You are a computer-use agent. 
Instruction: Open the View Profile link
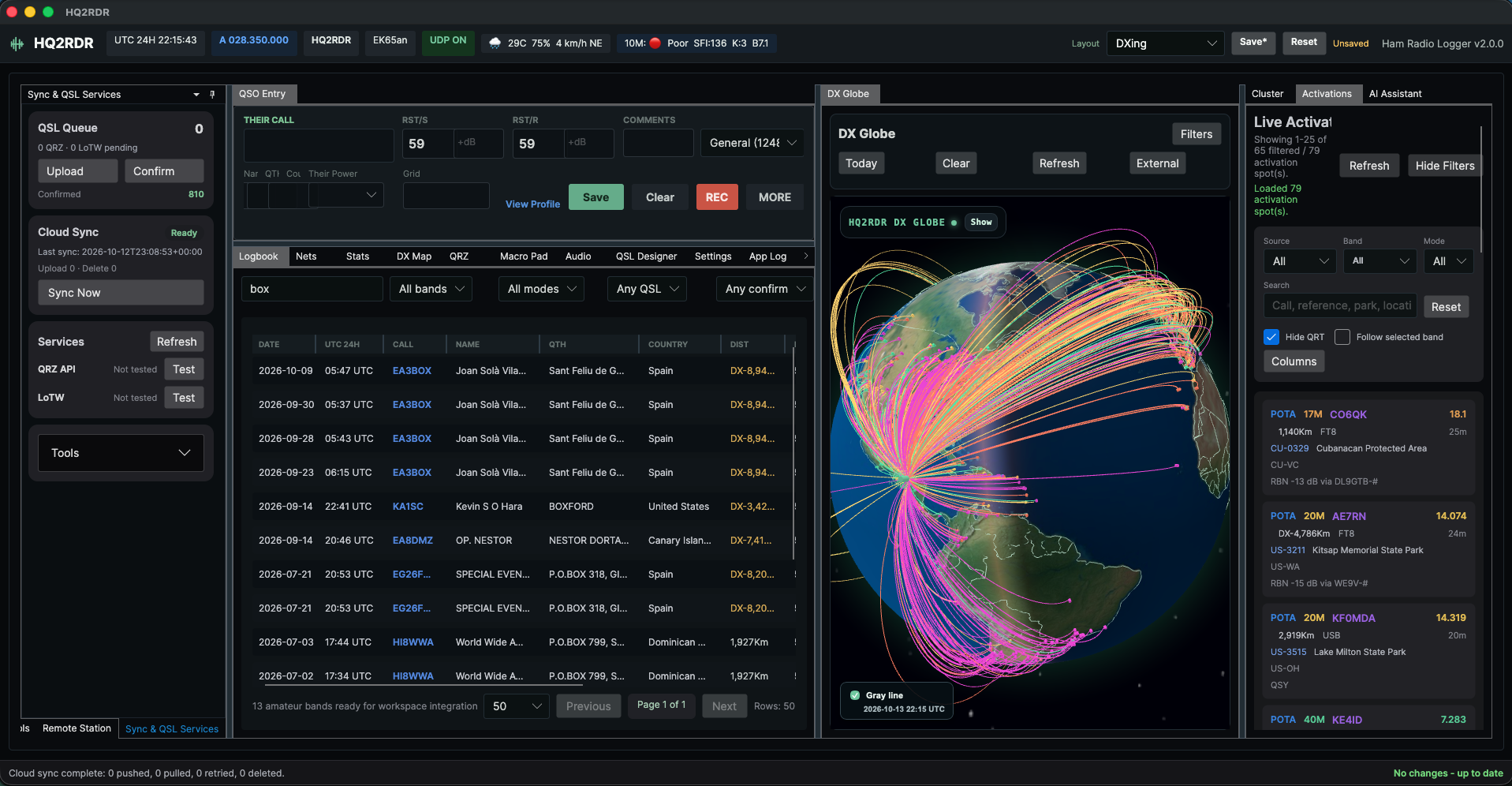click(532, 204)
